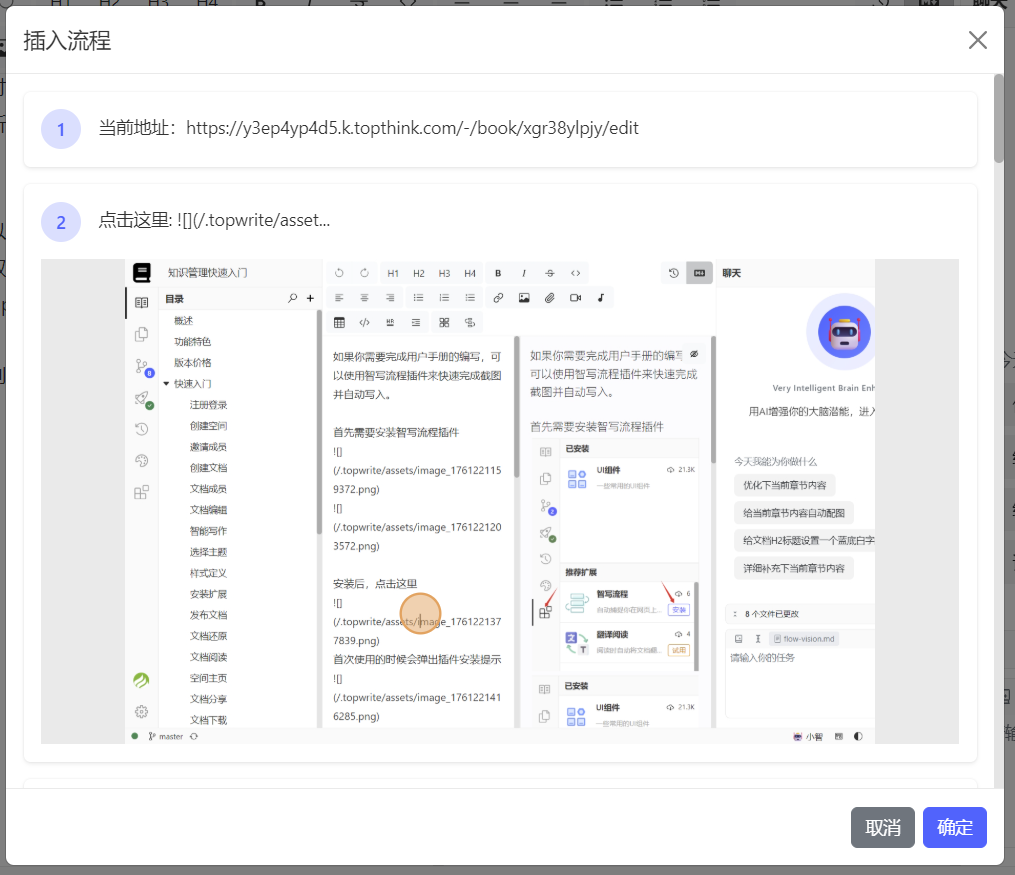
Task: Toggle the dark mode half-circle icon
Action: pos(857,736)
